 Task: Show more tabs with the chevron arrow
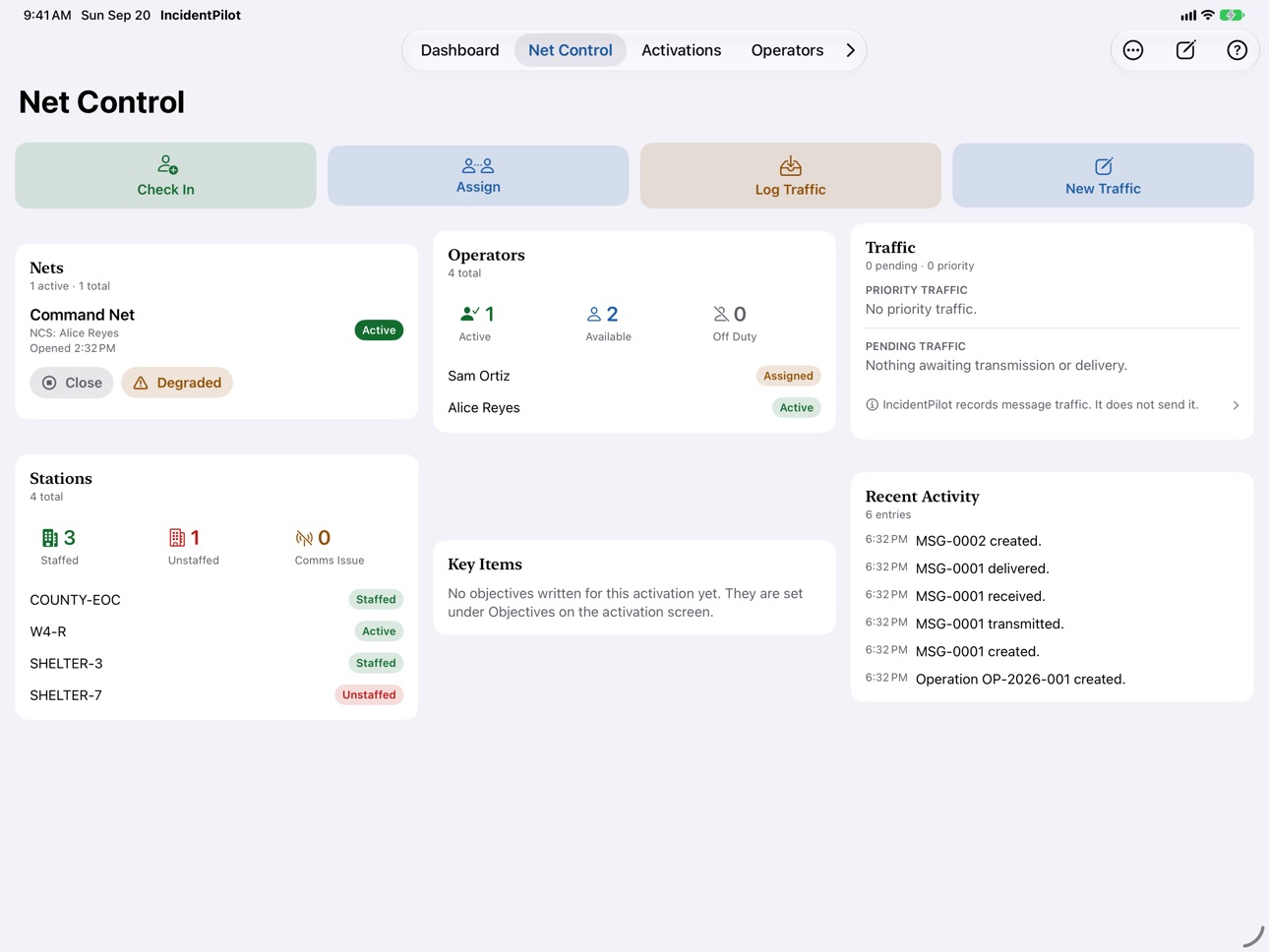click(x=851, y=50)
